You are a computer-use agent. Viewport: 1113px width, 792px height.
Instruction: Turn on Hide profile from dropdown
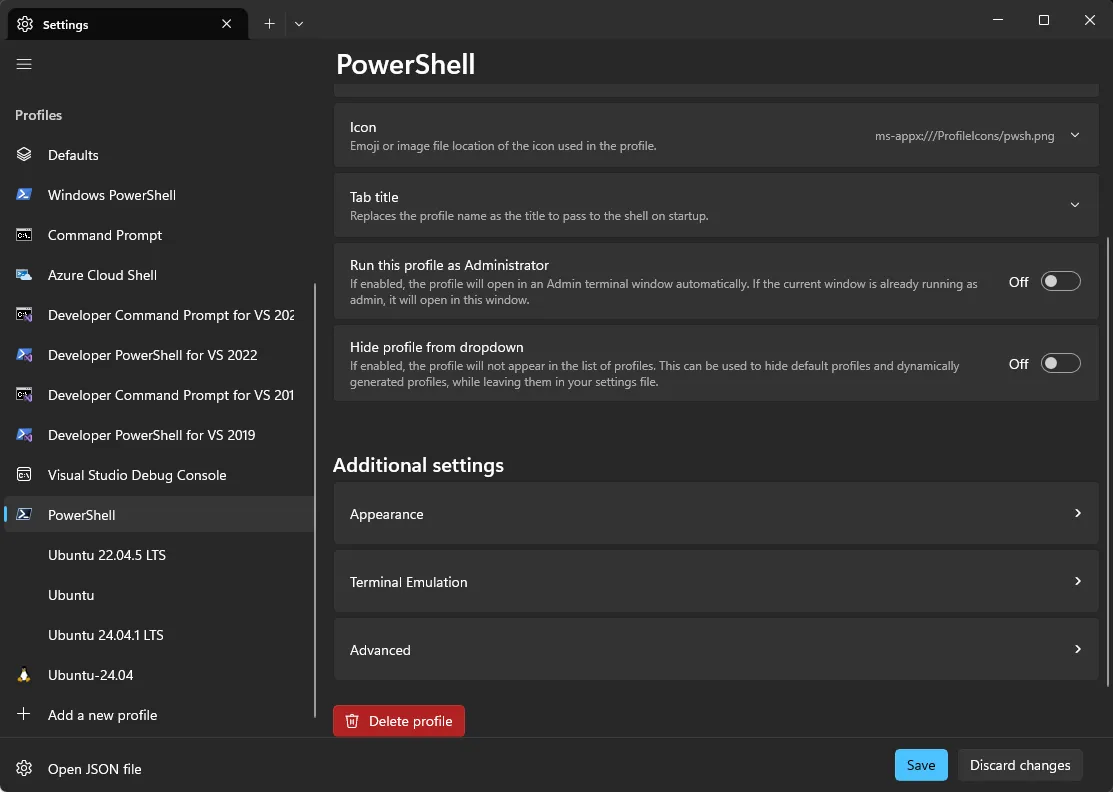tap(1060, 363)
